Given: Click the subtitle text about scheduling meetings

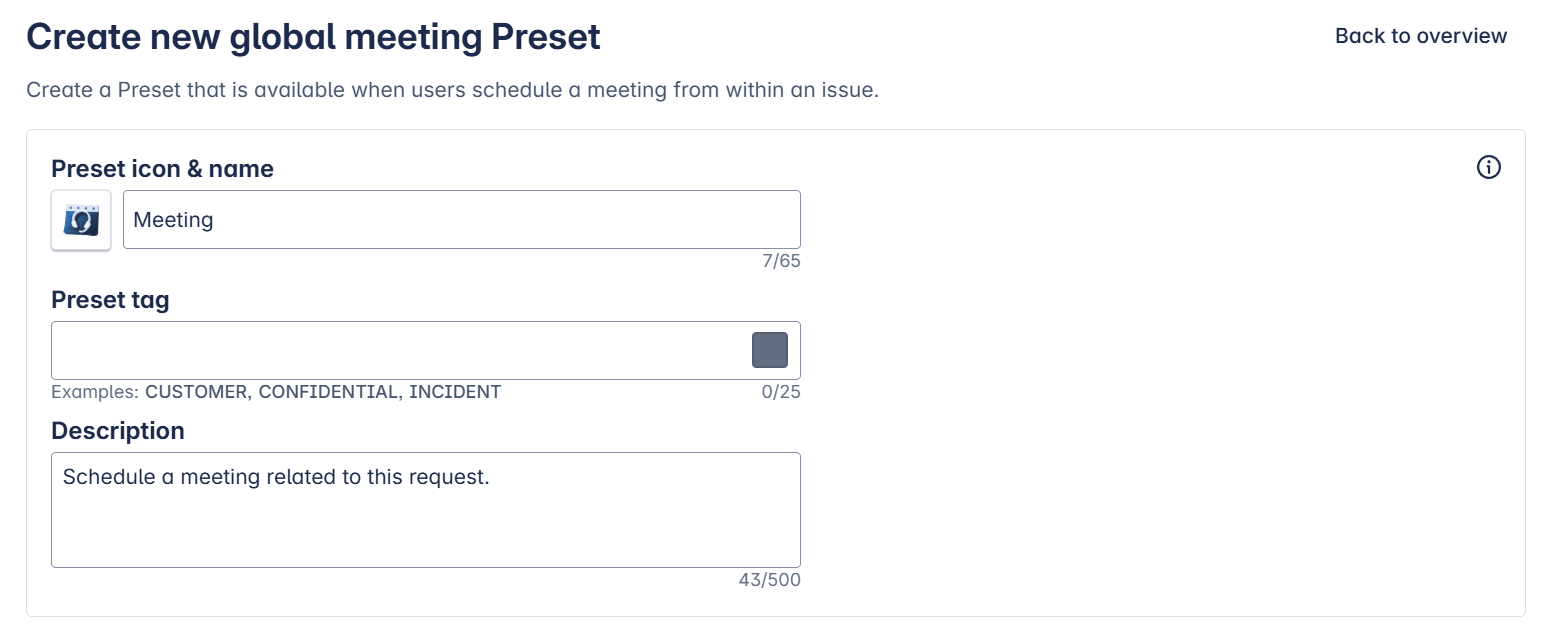Looking at the screenshot, I should click(452, 90).
